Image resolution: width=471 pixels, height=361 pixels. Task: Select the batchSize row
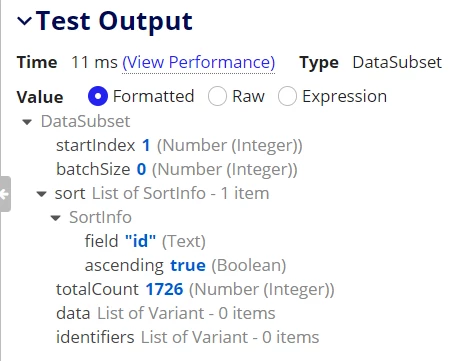click(x=177, y=169)
